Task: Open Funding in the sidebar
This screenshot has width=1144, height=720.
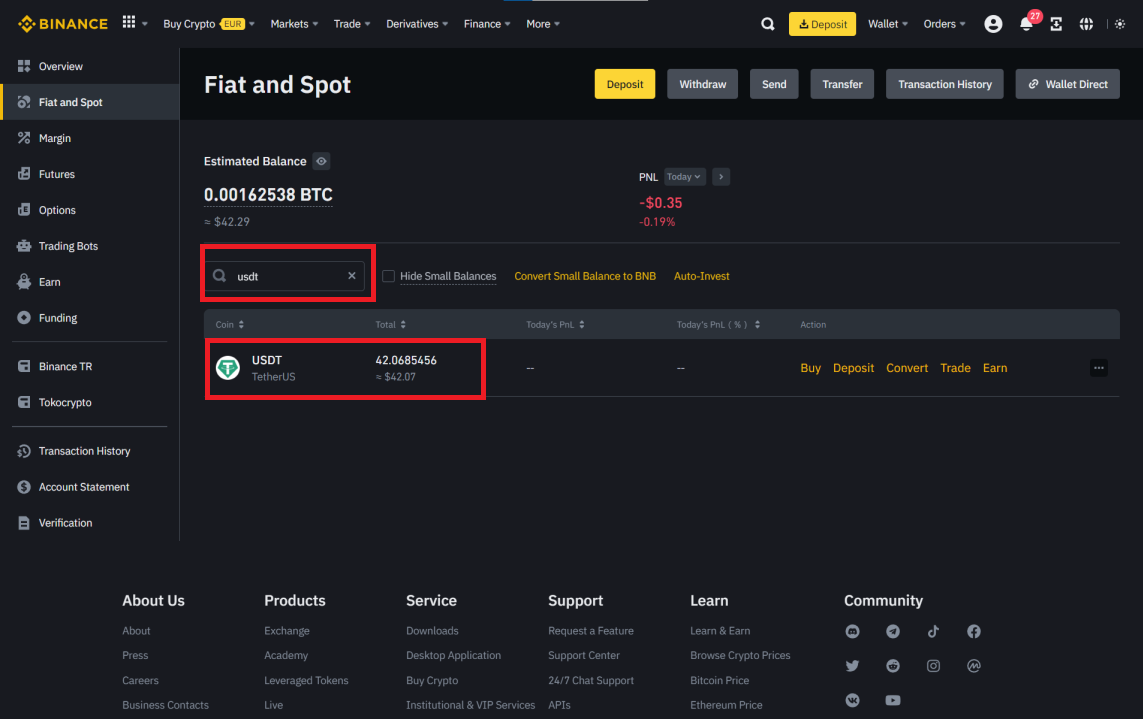Action: tap(90, 318)
